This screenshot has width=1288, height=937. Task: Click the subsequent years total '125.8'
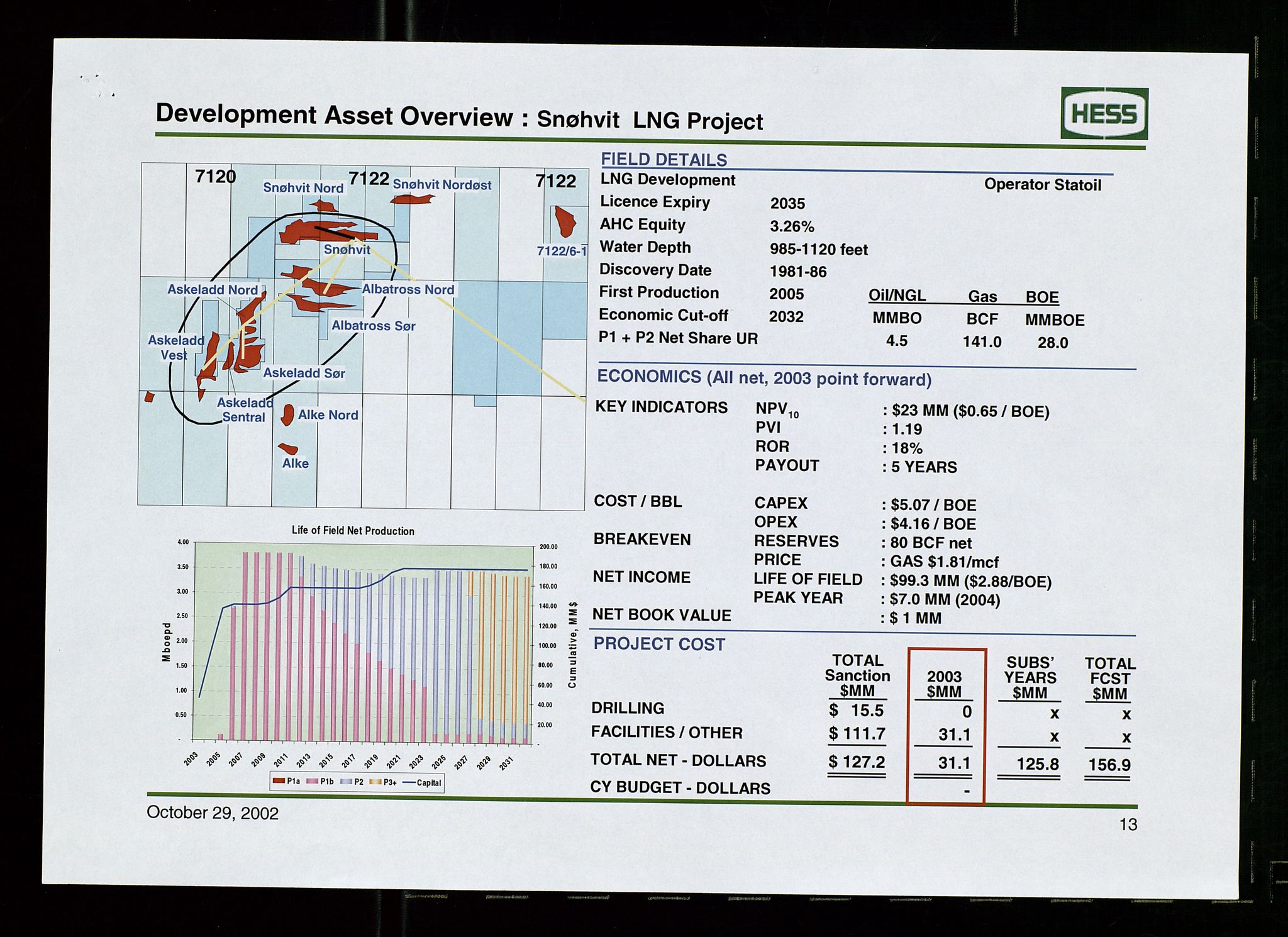1038,765
